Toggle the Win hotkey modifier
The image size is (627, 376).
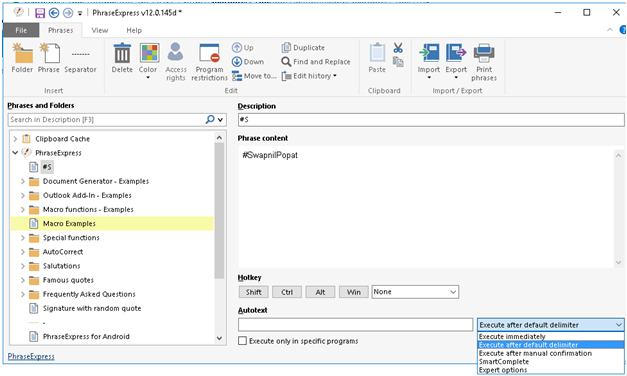point(353,292)
